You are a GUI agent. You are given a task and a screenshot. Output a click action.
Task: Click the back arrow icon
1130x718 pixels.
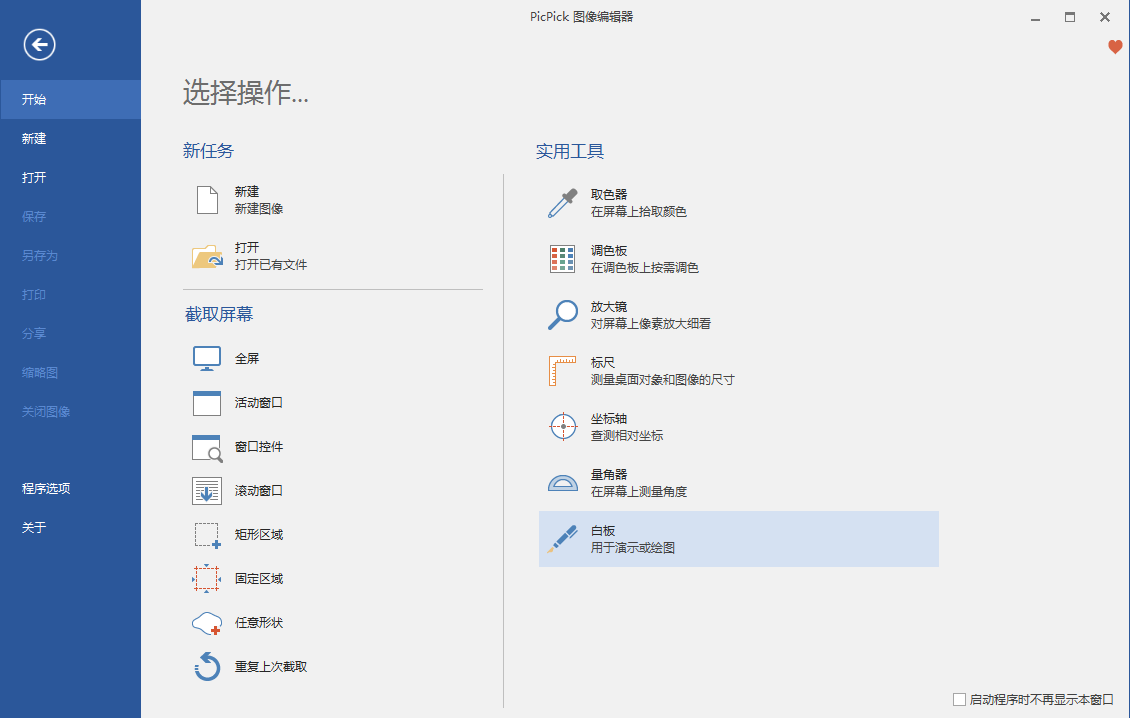pos(40,44)
